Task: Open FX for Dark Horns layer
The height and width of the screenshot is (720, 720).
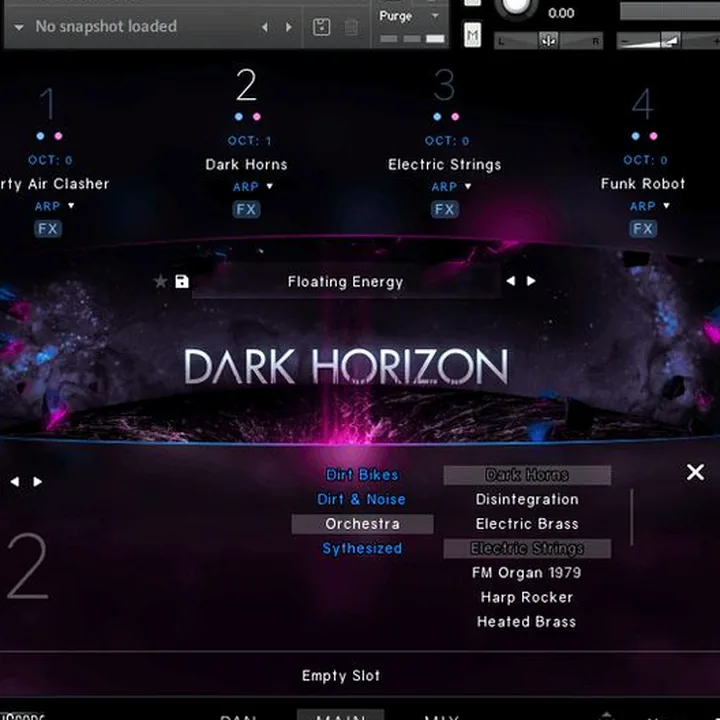Action: pos(246,209)
